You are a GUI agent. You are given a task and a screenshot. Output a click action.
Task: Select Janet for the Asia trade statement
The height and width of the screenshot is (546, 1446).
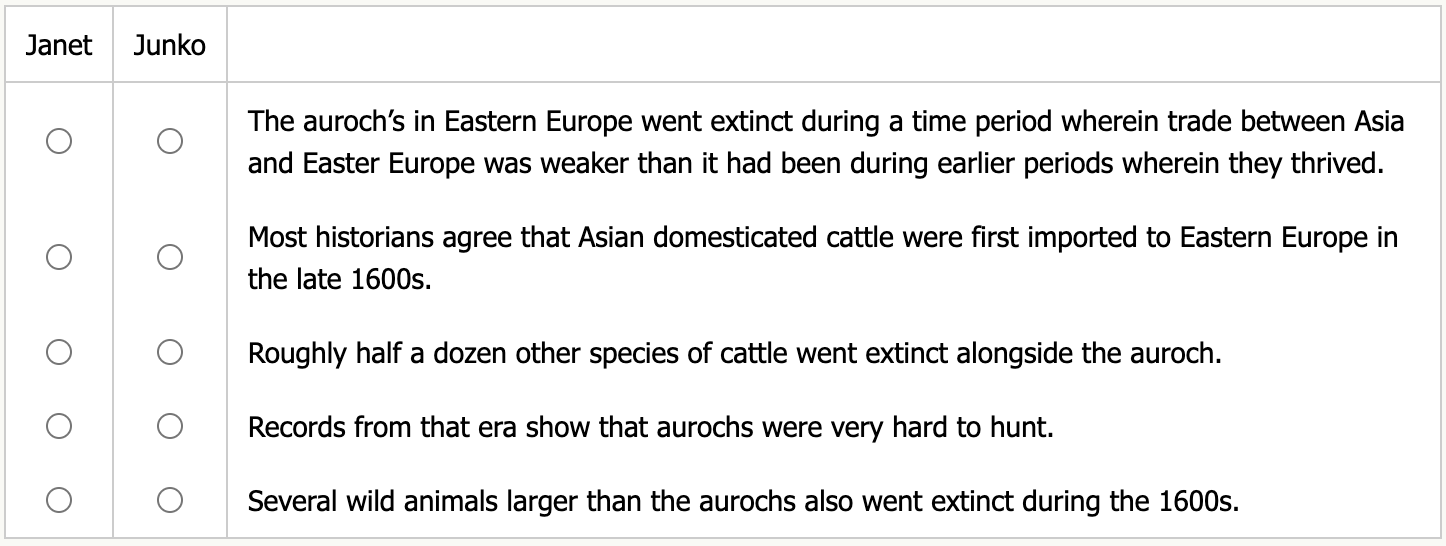(58, 142)
